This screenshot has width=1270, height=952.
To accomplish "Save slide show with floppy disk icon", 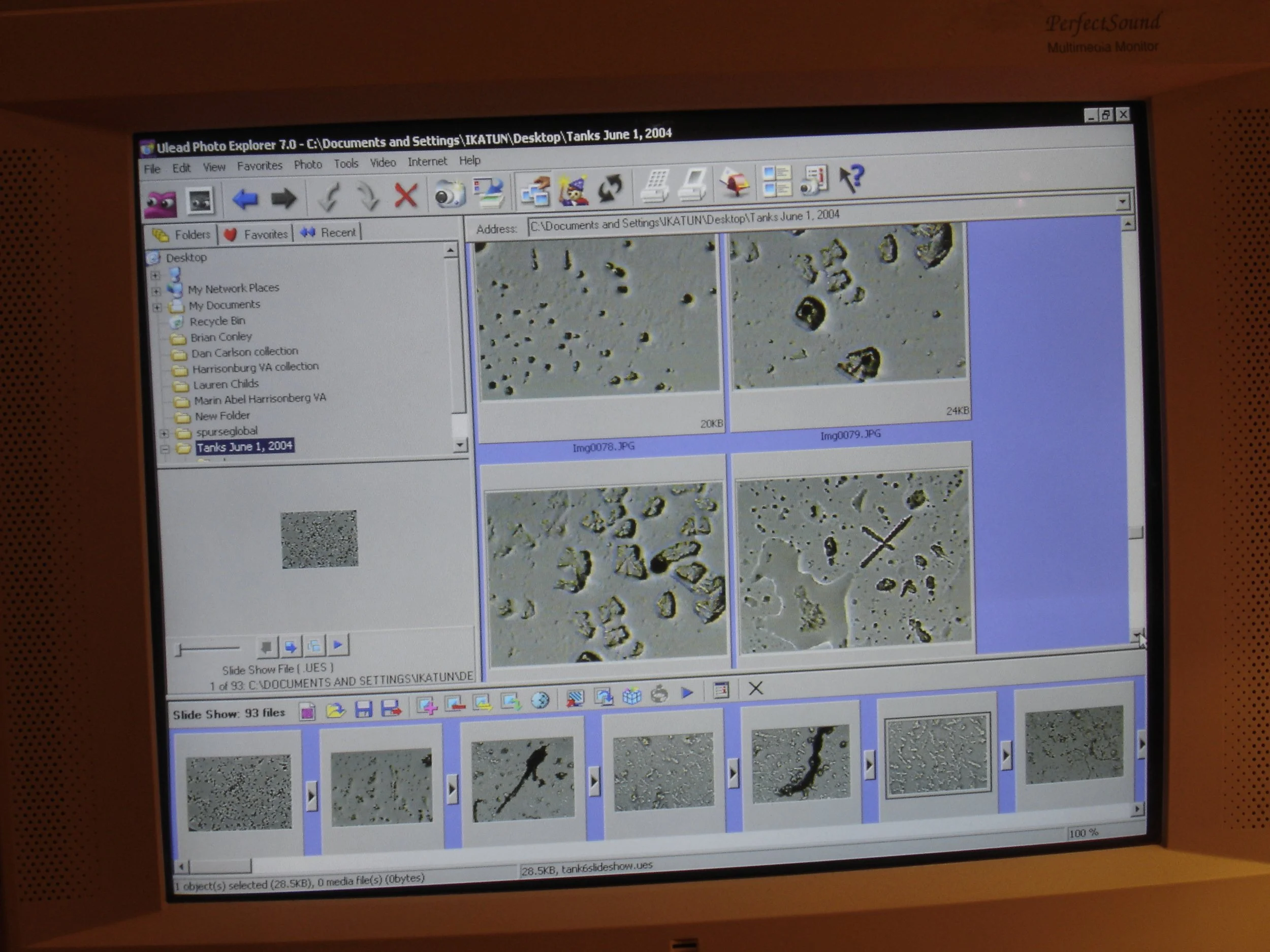I will click(363, 709).
